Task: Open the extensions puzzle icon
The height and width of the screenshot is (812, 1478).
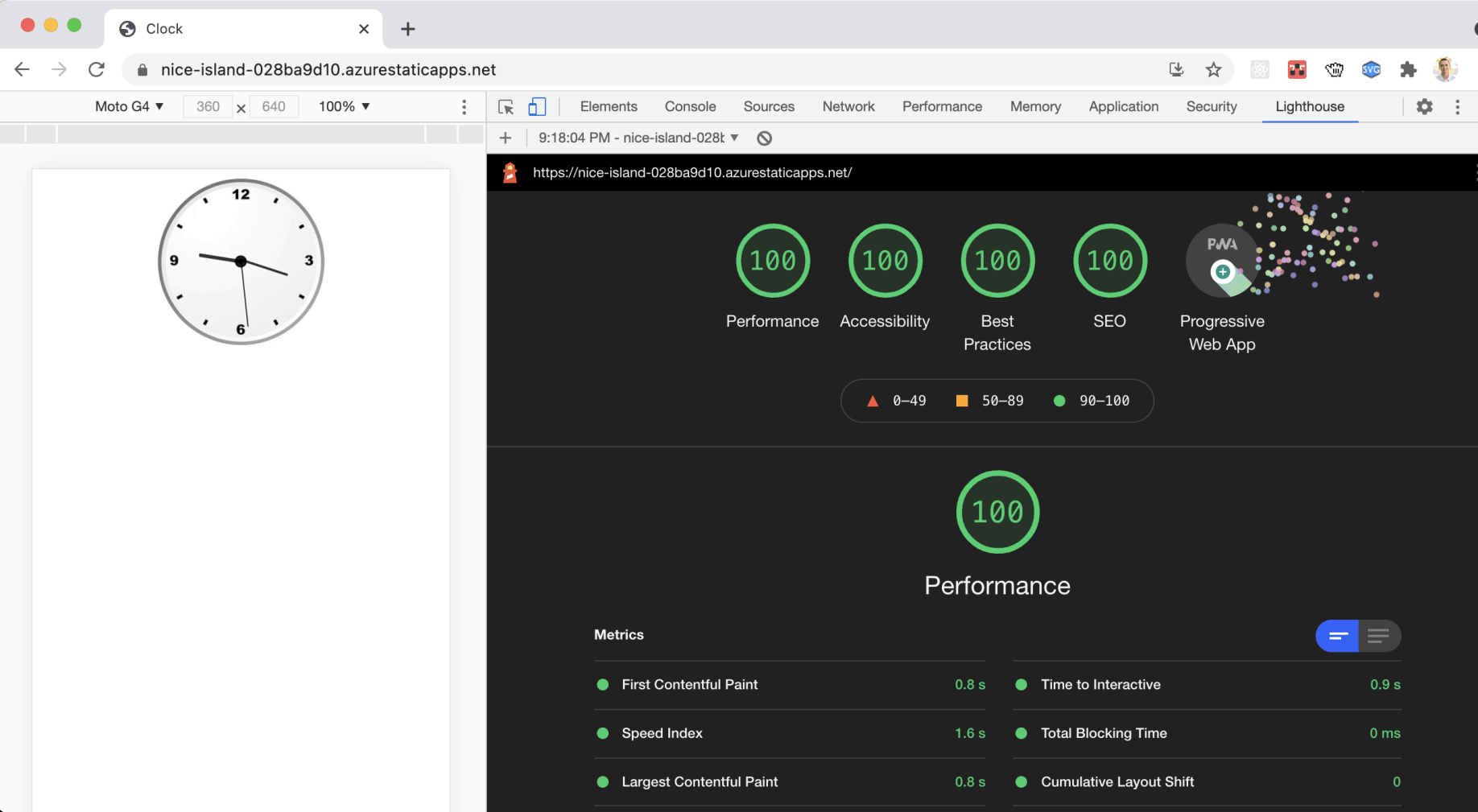Action: click(x=1408, y=70)
